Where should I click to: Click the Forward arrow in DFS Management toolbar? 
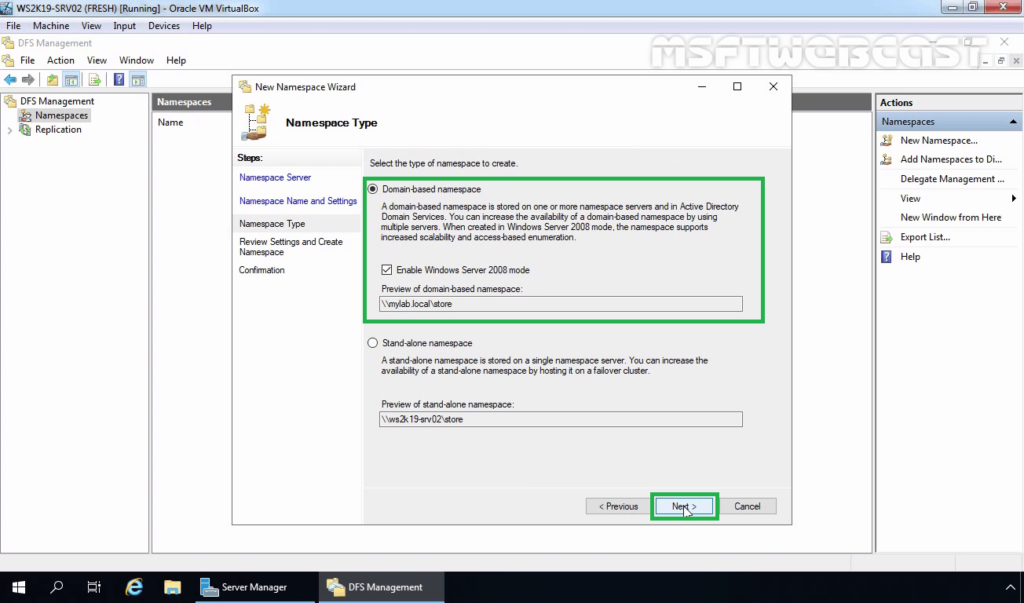pyautogui.click(x=28, y=80)
